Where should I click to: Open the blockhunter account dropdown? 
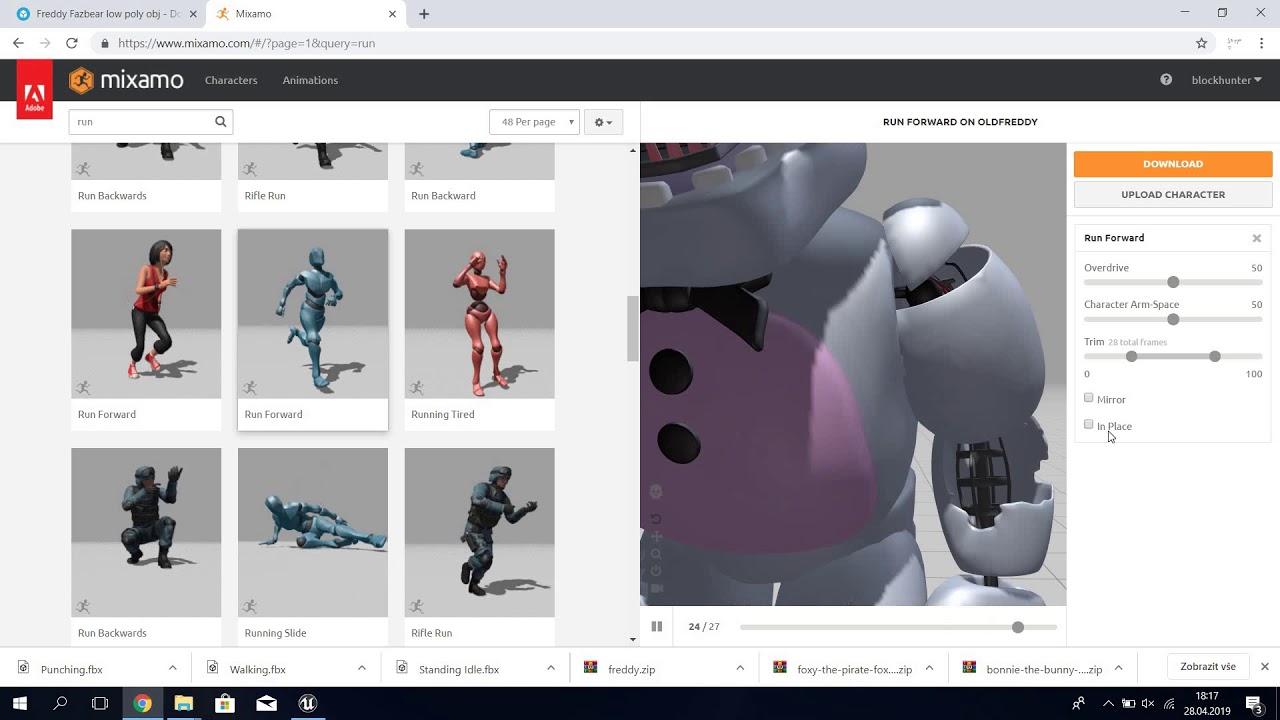click(x=1226, y=80)
